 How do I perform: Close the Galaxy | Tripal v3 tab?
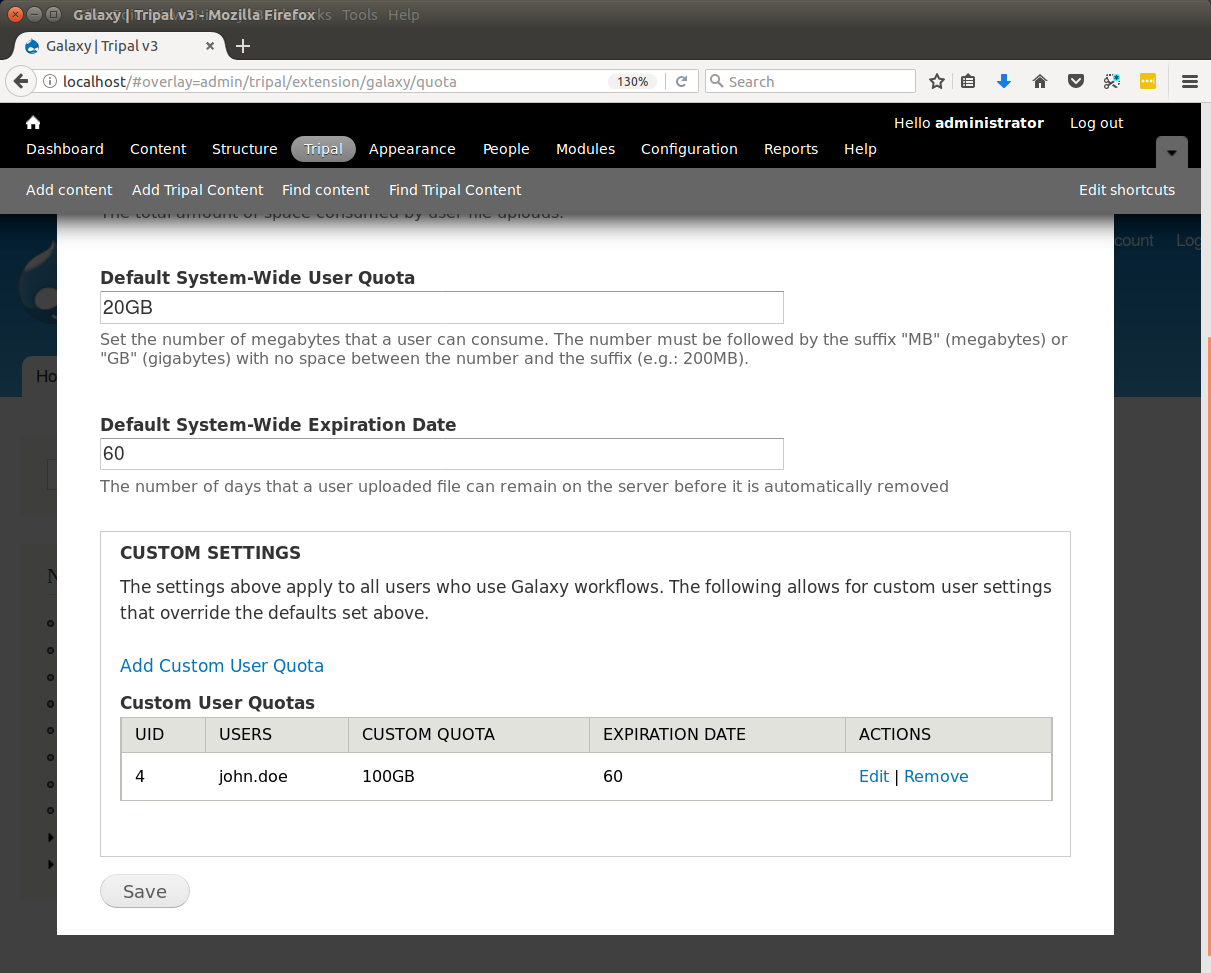coord(211,46)
